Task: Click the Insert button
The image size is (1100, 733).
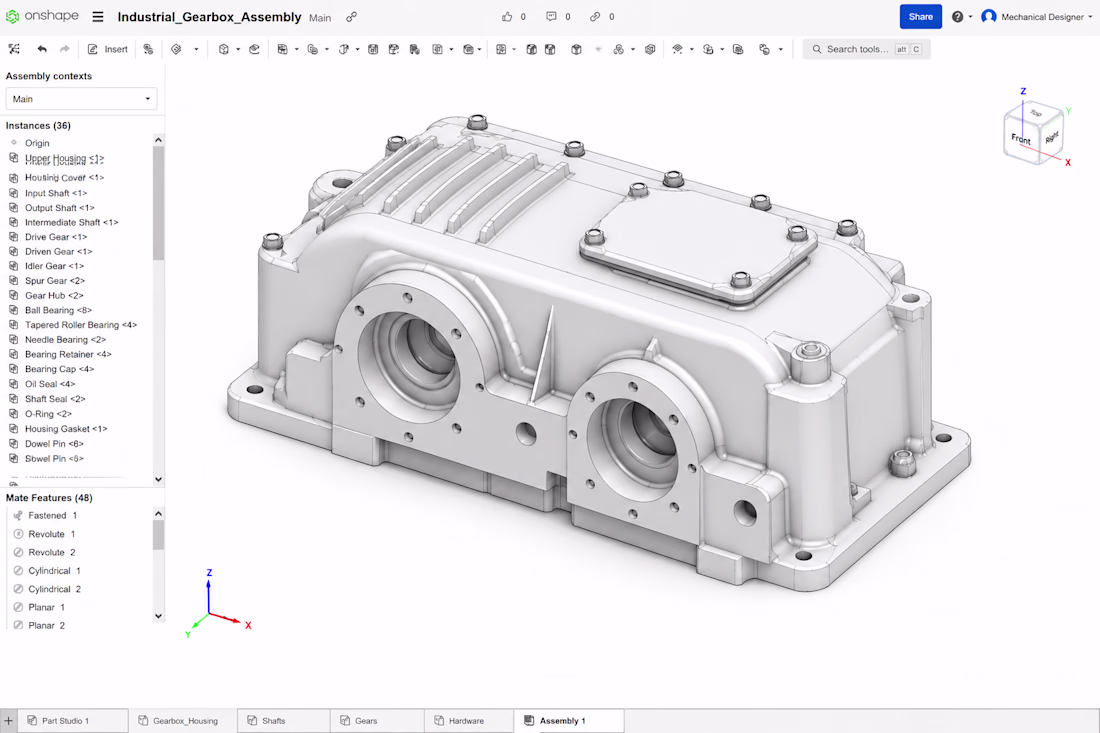Action: coord(107,49)
